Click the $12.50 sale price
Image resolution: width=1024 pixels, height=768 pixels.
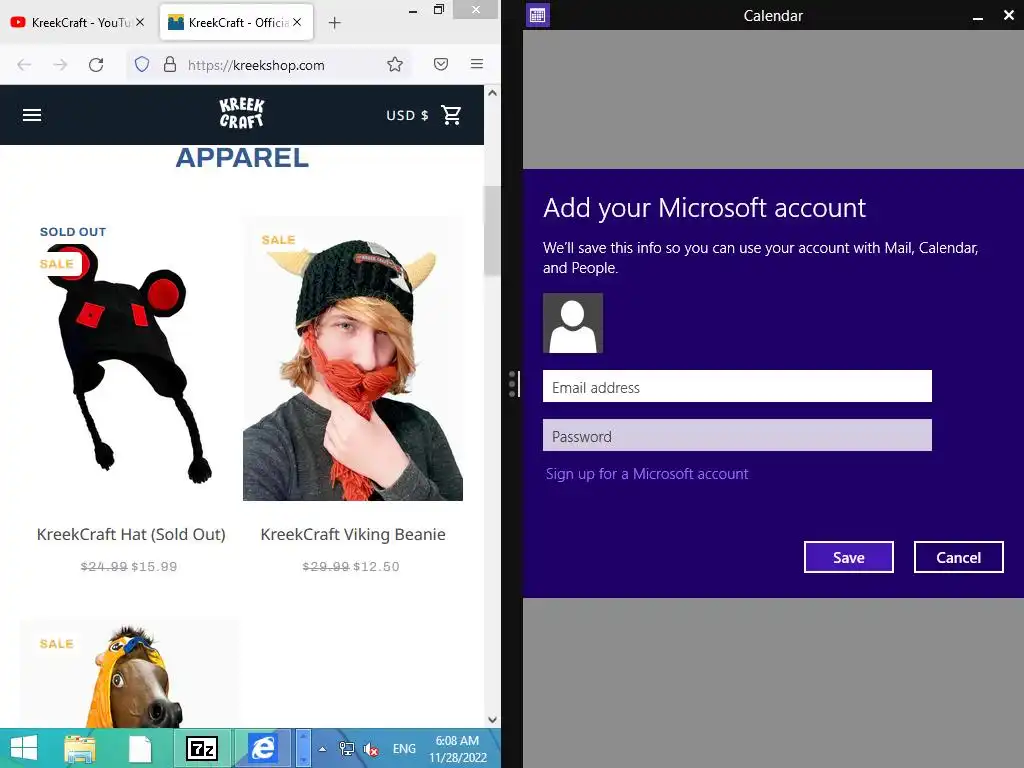point(376,566)
